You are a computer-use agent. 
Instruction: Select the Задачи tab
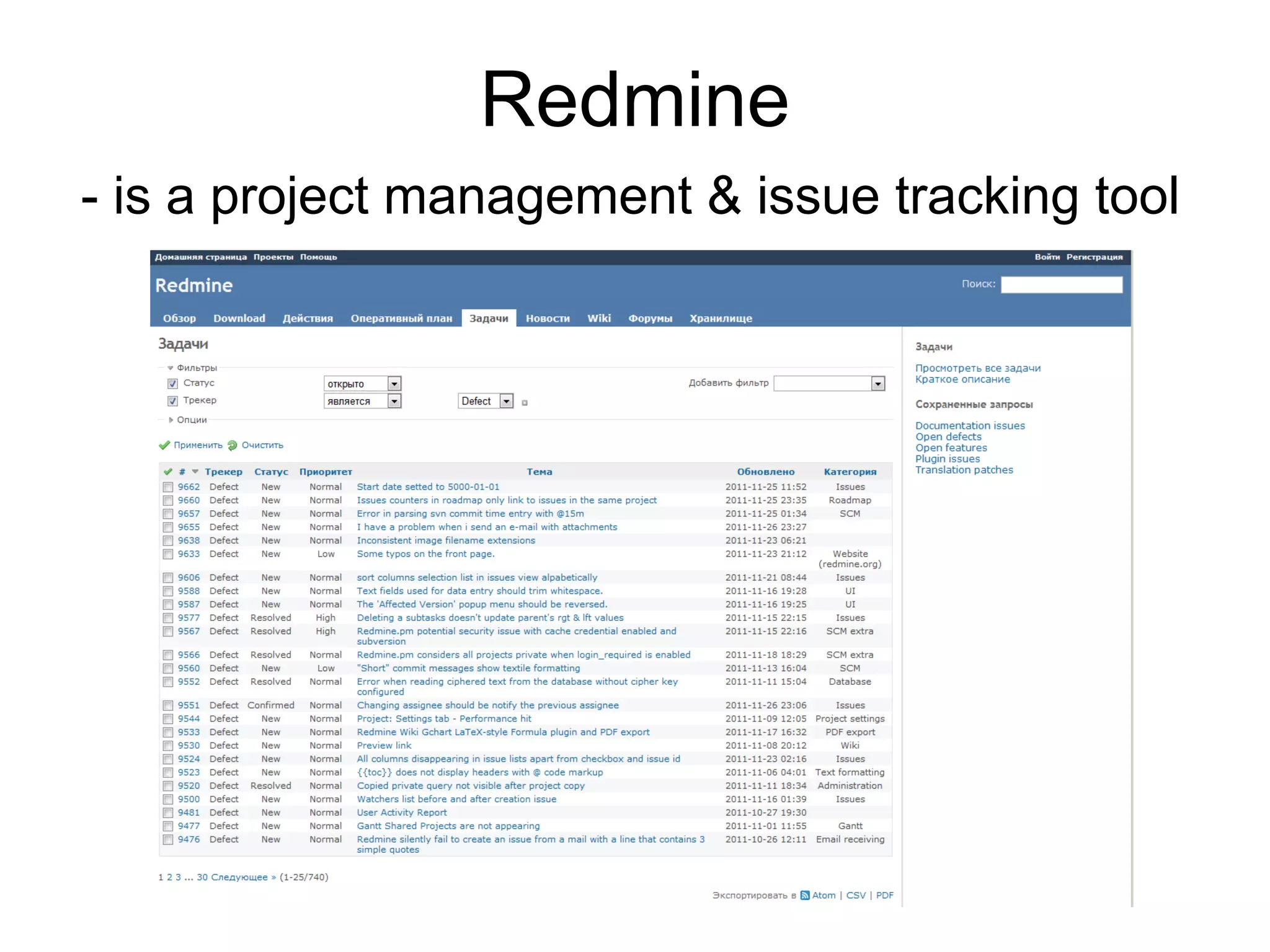[489, 318]
